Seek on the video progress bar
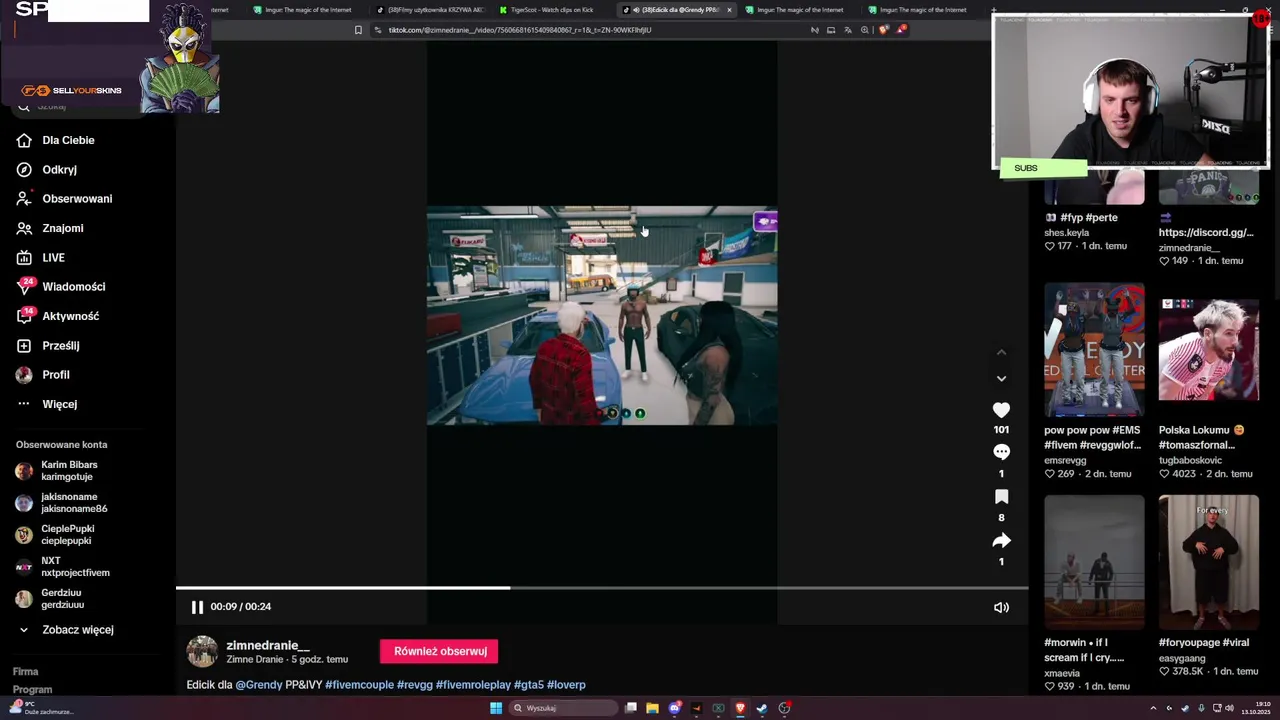 pyautogui.click(x=602, y=588)
